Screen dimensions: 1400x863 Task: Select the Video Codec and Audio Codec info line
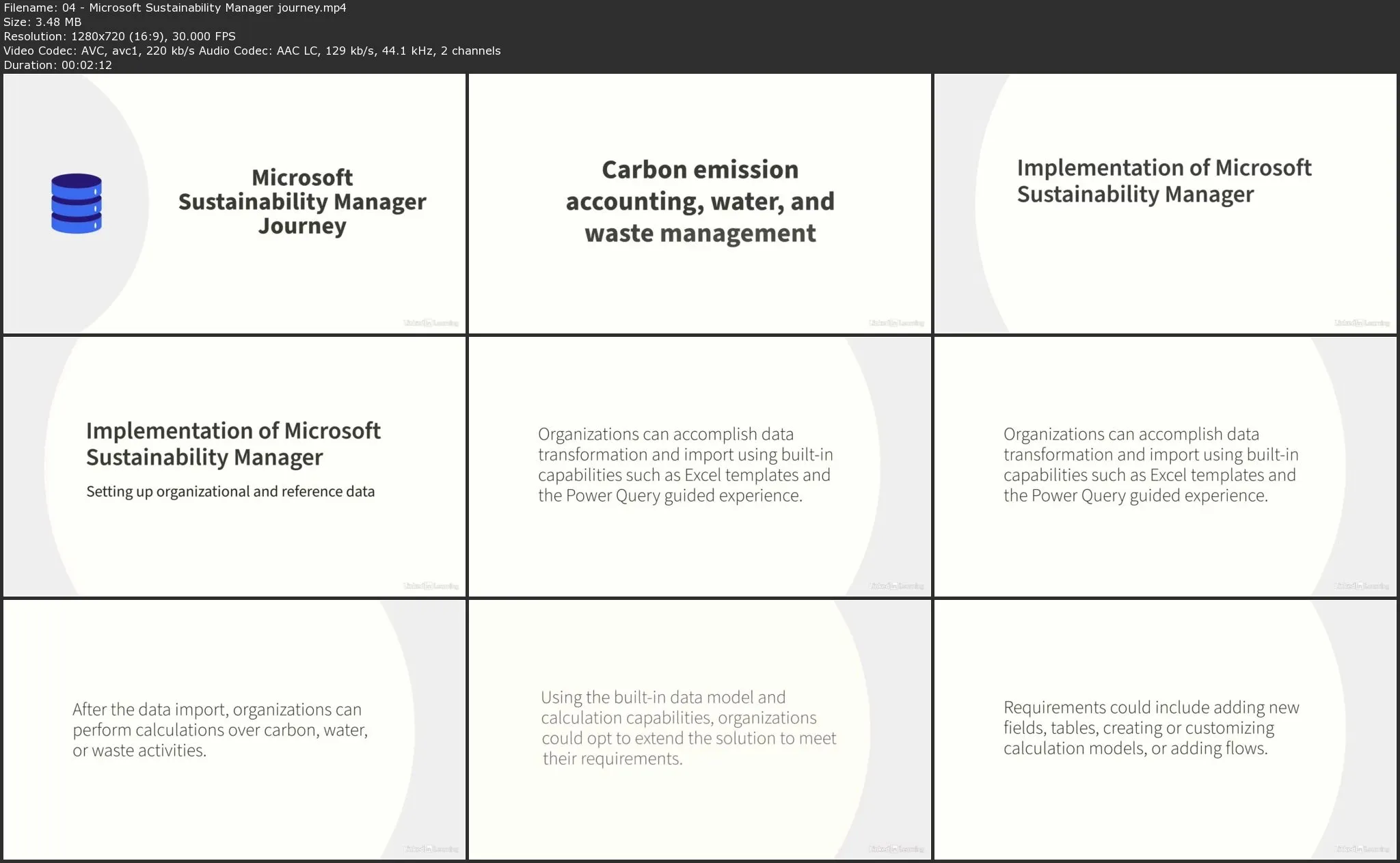[252, 51]
